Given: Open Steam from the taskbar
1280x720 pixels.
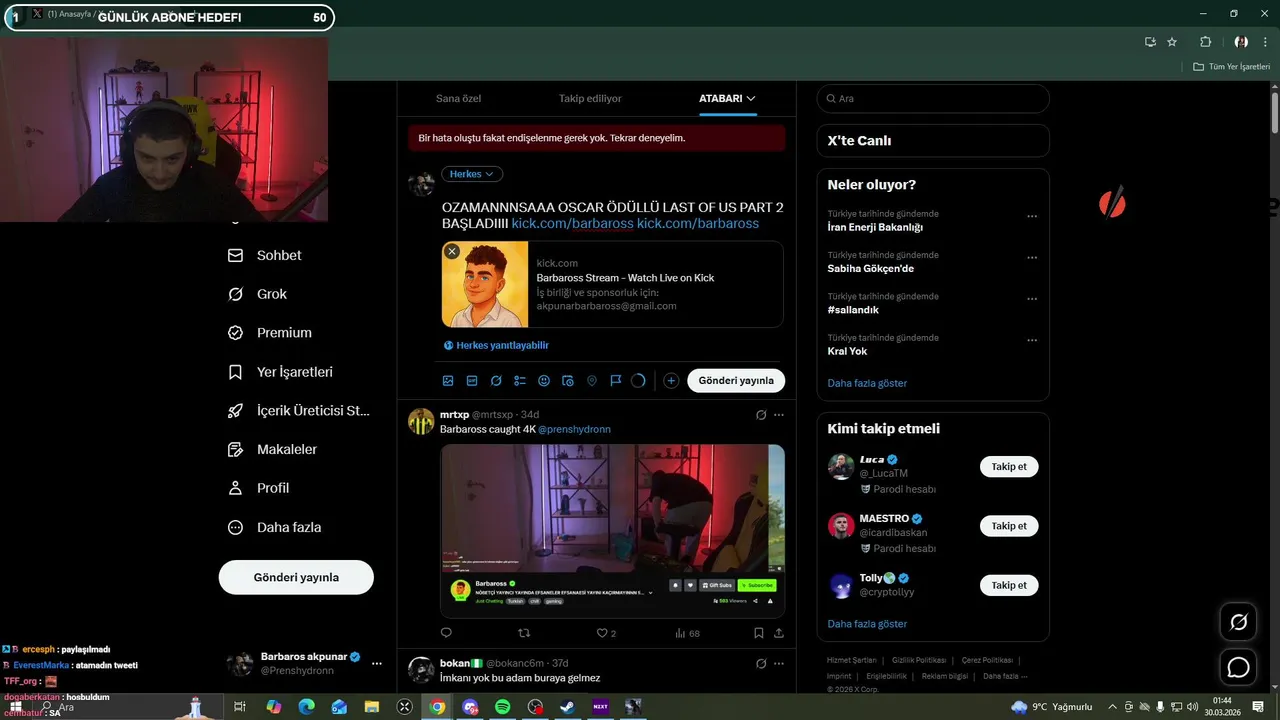Looking at the screenshot, I should (567, 707).
